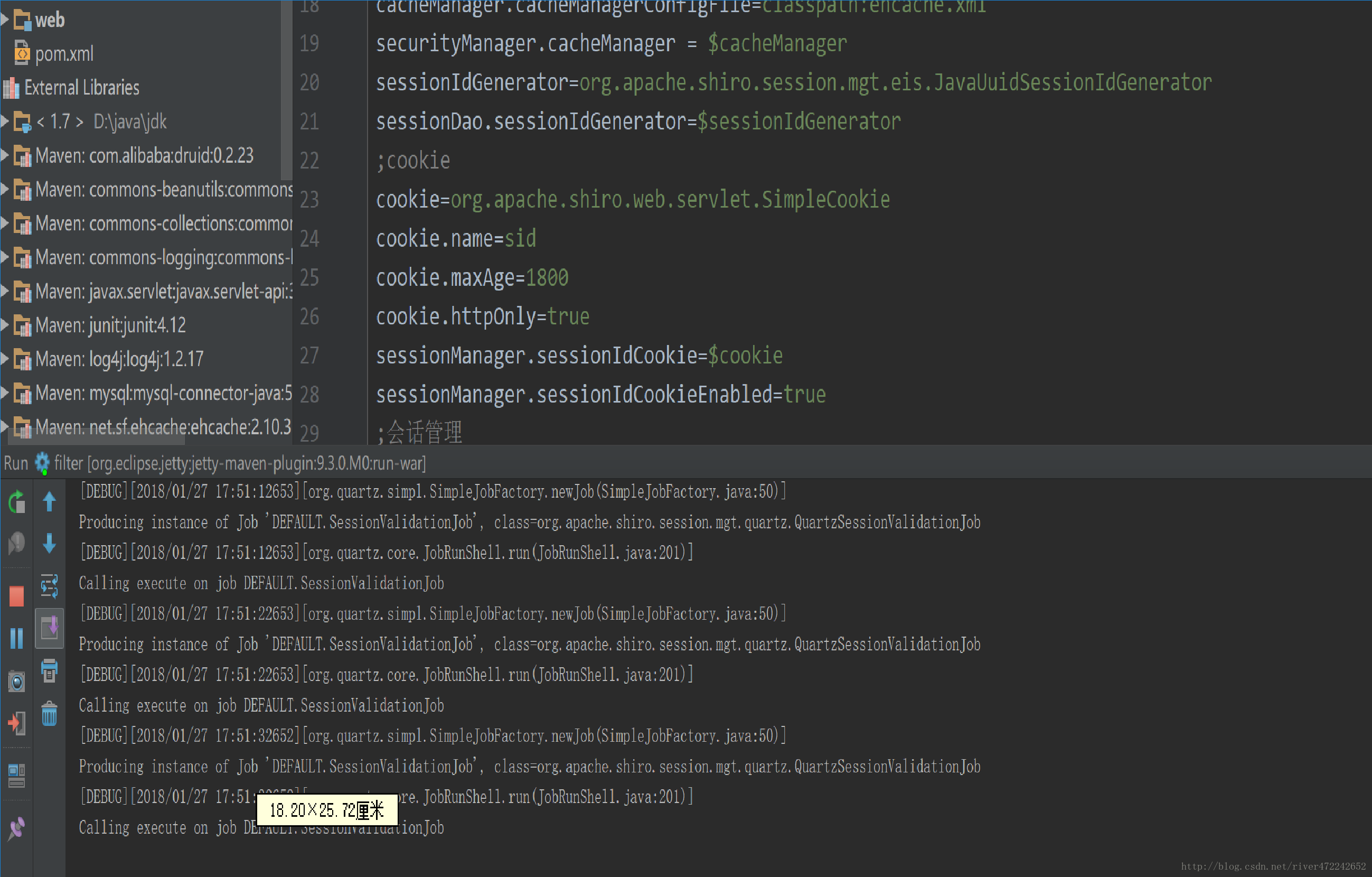Expand the < 1.7 > JDK node
Image resolution: width=1372 pixels, height=877 pixels.
click(5, 122)
